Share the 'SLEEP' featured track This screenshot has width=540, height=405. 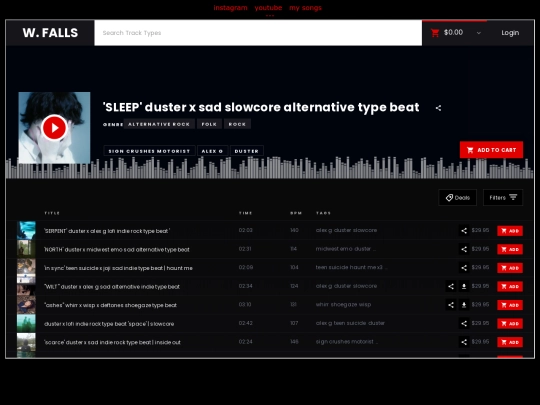438,108
